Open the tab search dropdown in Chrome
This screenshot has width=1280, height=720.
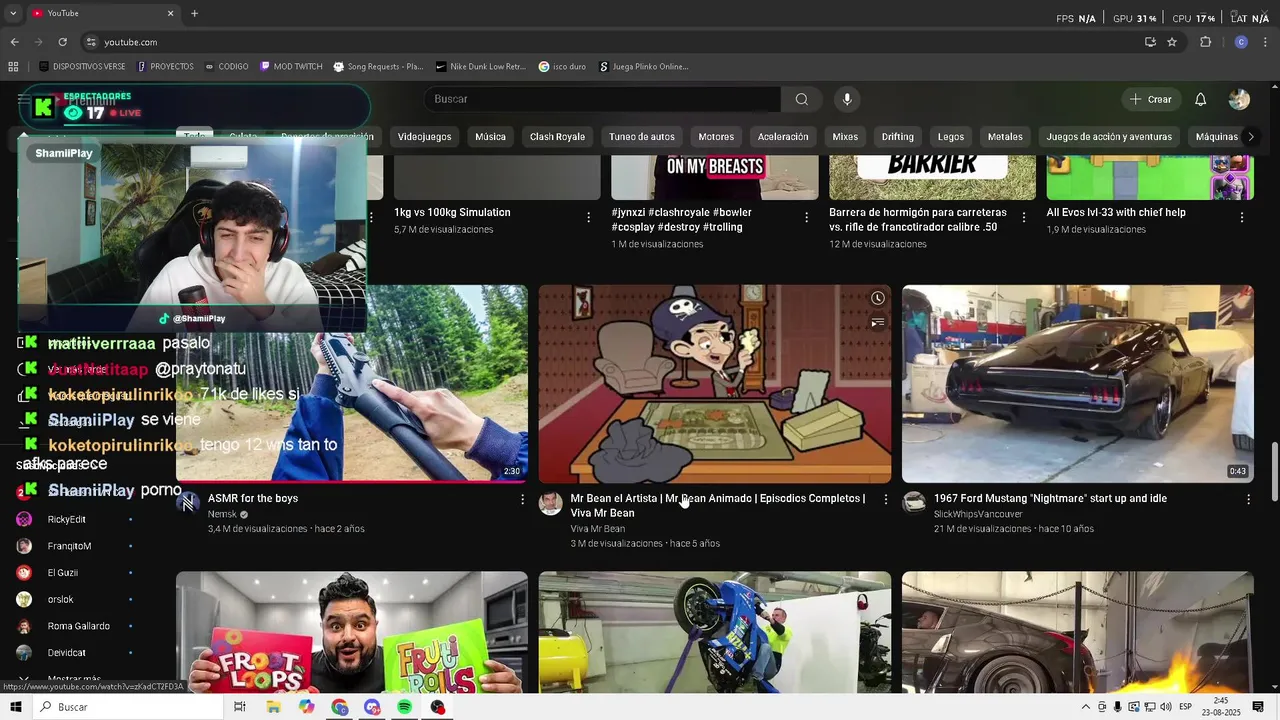[x=13, y=13]
